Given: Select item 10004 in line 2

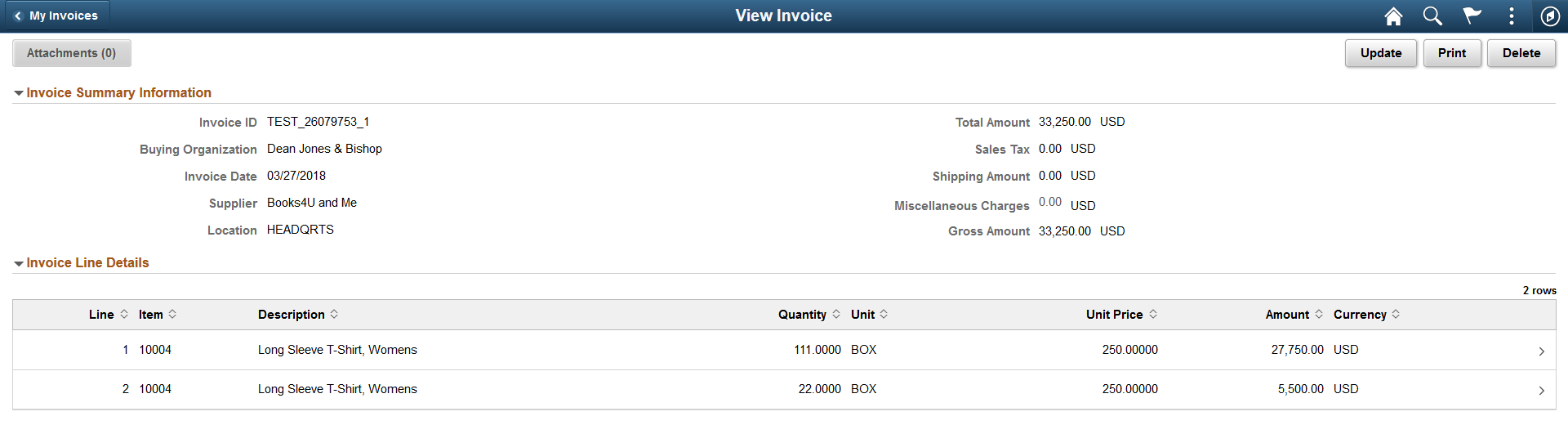Looking at the screenshot, I should click(155, 389).
